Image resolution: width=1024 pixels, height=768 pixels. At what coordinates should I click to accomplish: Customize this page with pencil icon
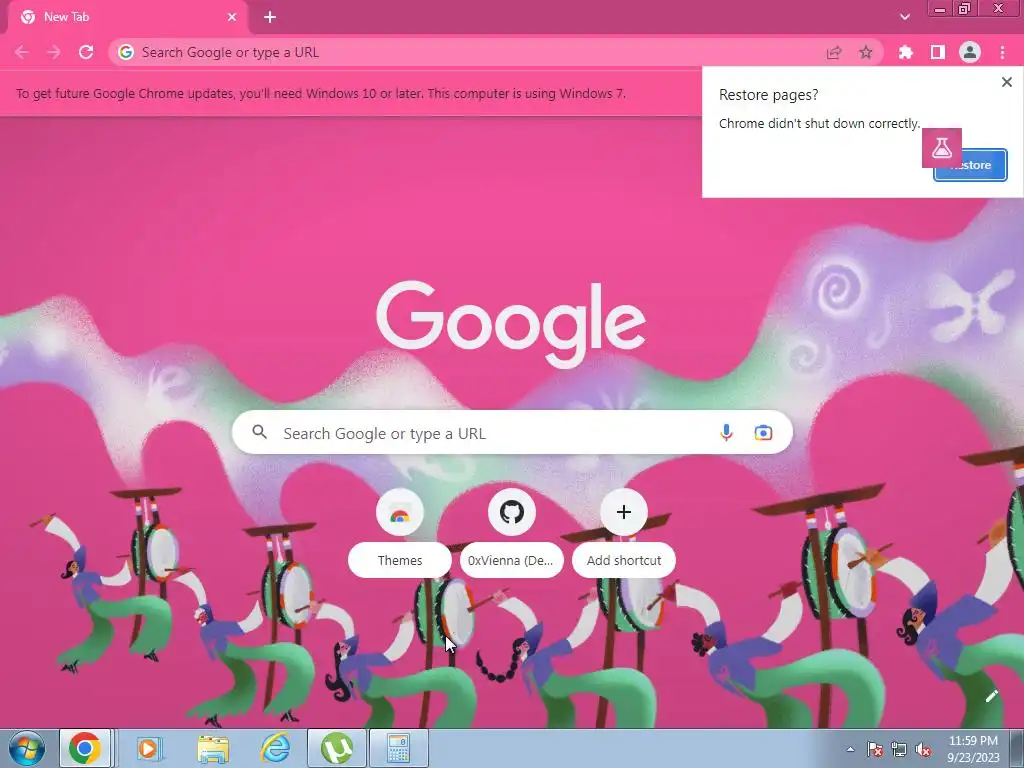pos(991,696)
